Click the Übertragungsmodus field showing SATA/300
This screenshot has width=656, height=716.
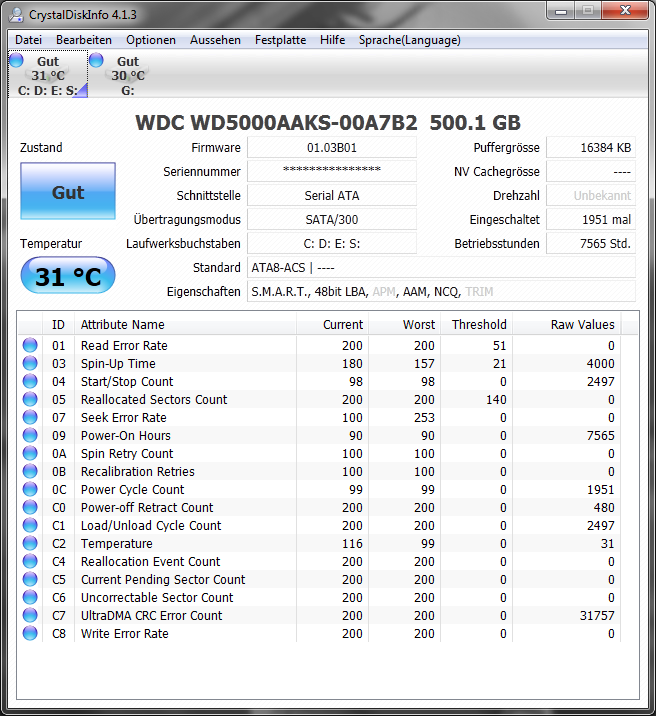pos(332,220)
